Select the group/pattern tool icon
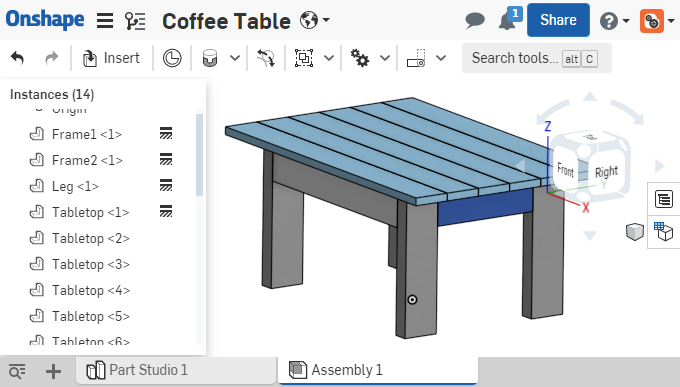The height and width of the screenshot is (387, 680). (304, 58)
